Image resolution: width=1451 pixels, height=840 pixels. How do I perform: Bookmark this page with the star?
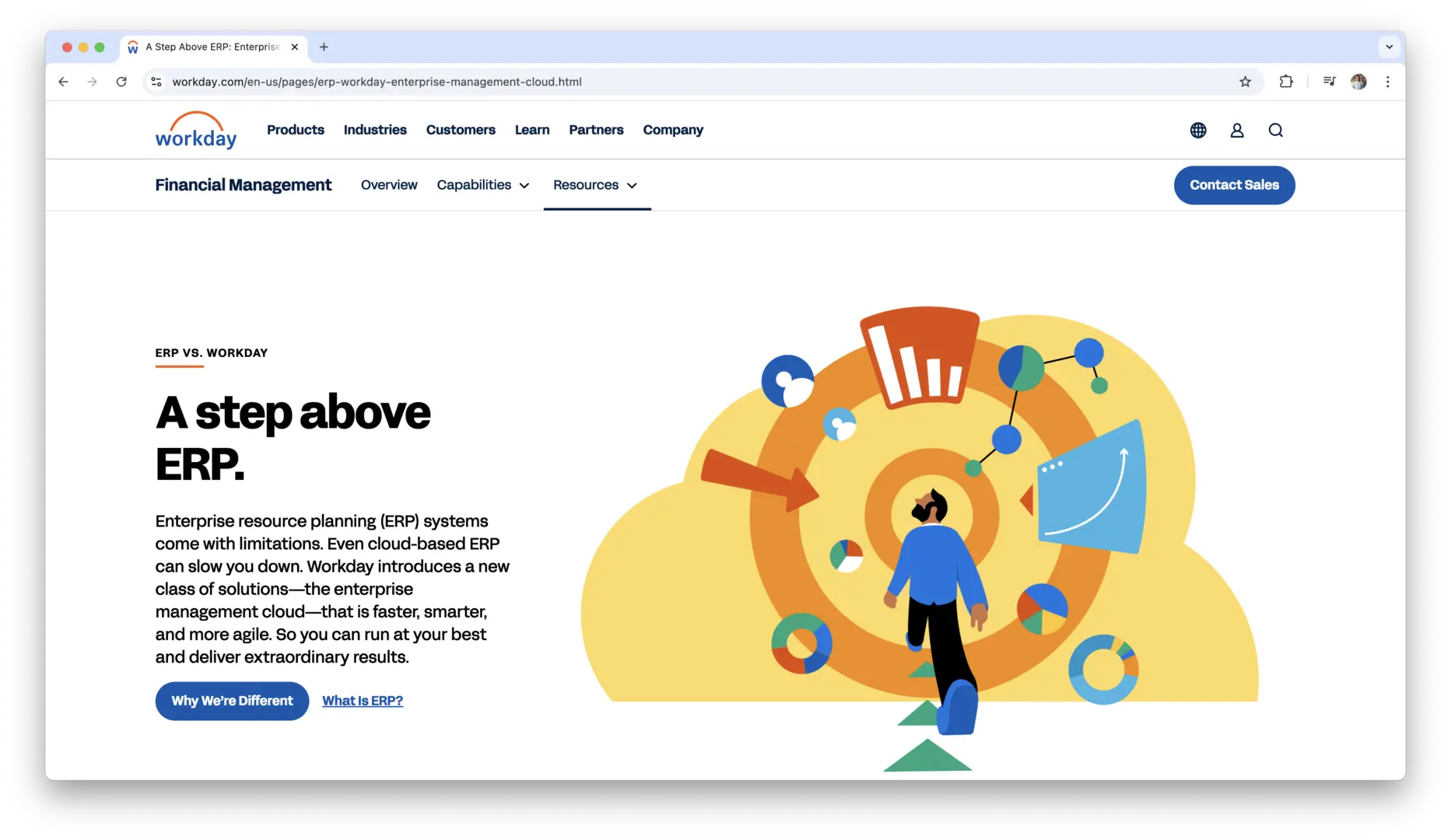(x=1245, y=82)
